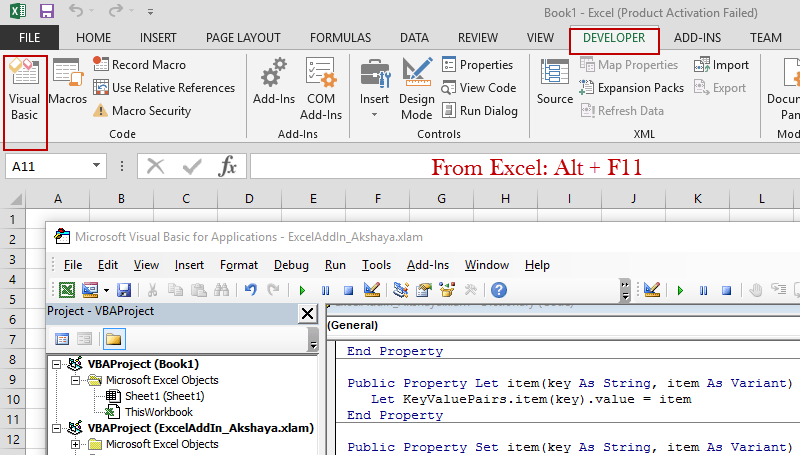This screenshot has width=800, height=455.
Task: Toggle Design Mode icon in VBA Standard toolbar
Action: pos(372,290)
